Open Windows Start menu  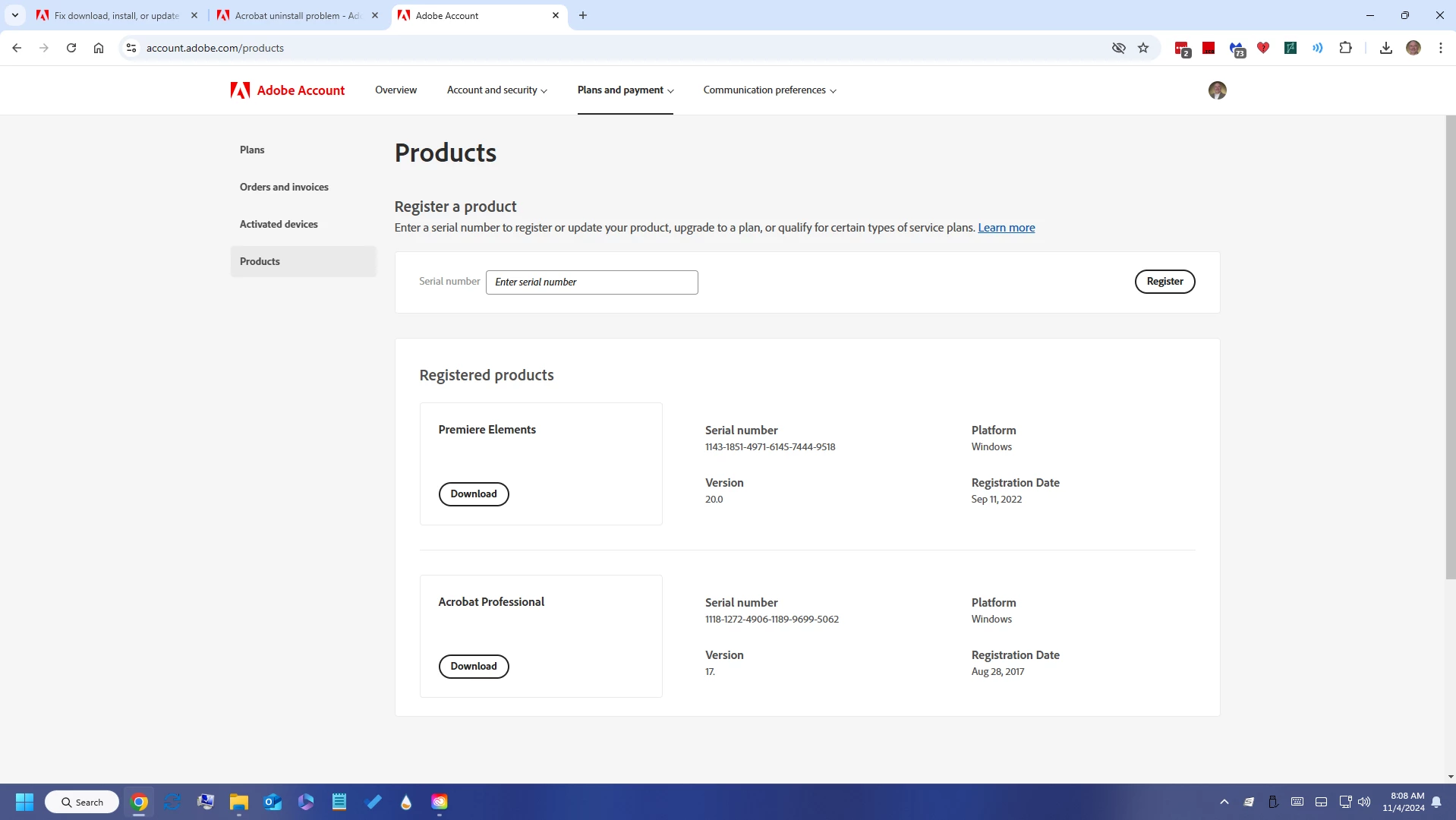pyautogui.click(x=24, y=802)
